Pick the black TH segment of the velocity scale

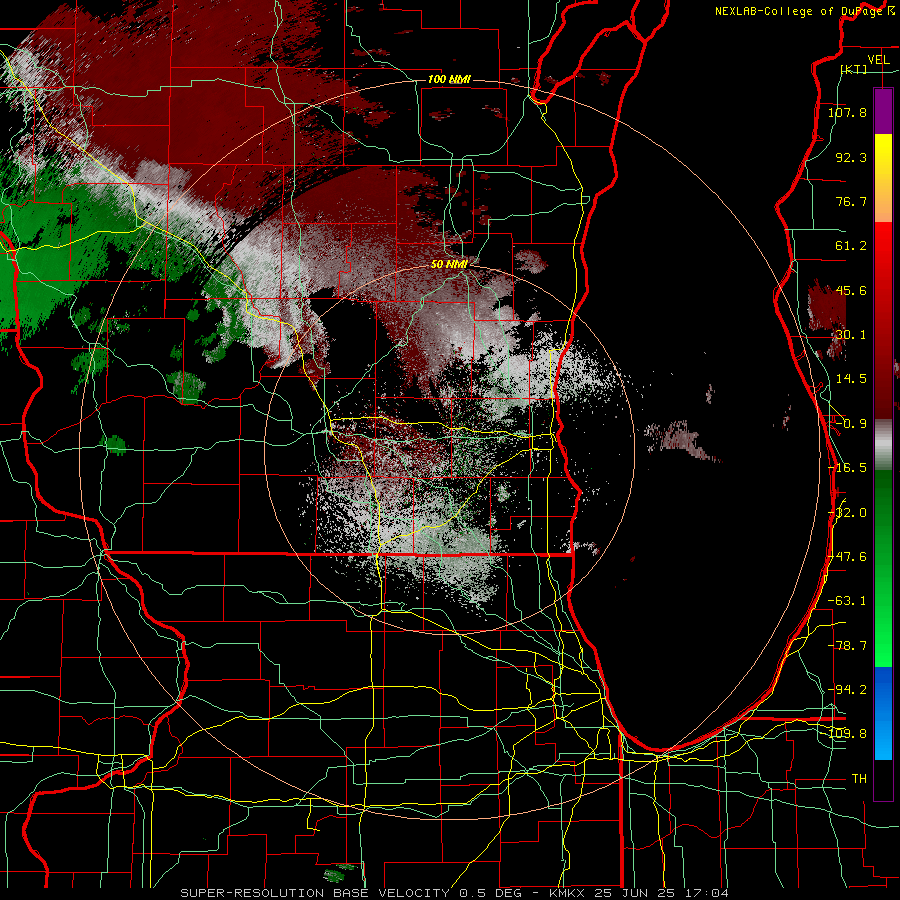(x=883, y=780)
